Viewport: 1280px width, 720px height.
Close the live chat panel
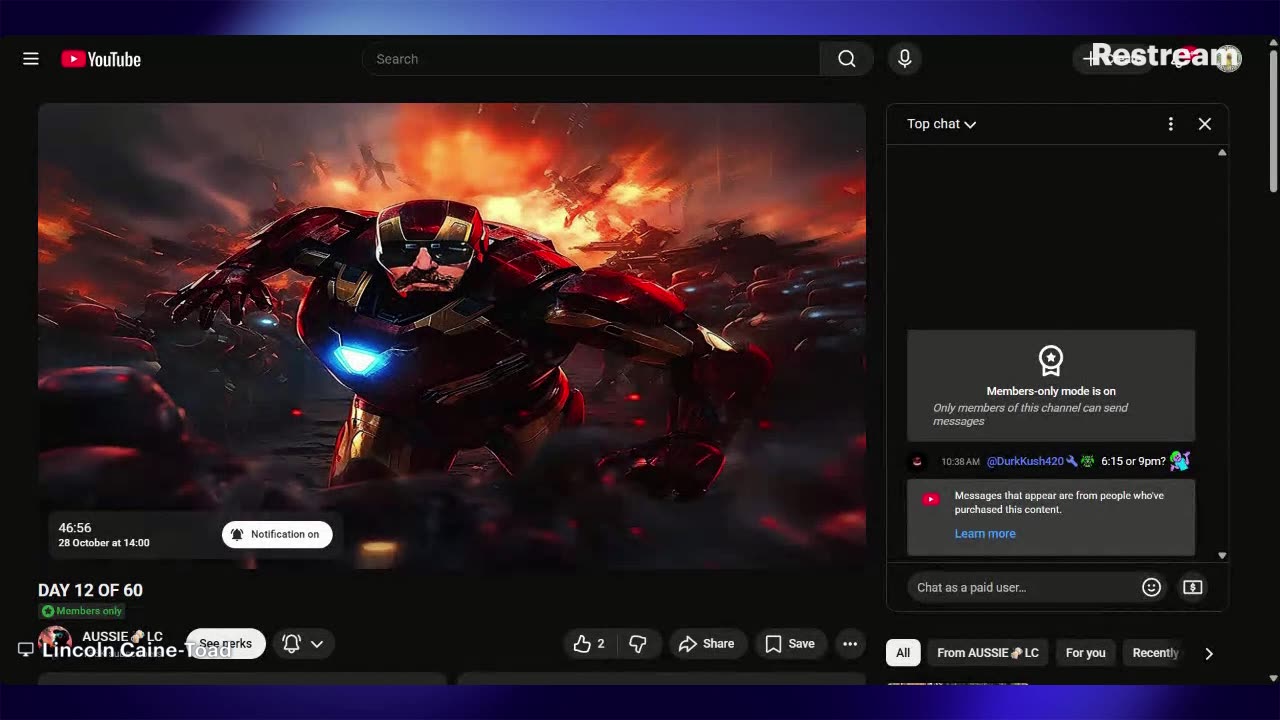pyautogui.click(x=1205, y=124)
